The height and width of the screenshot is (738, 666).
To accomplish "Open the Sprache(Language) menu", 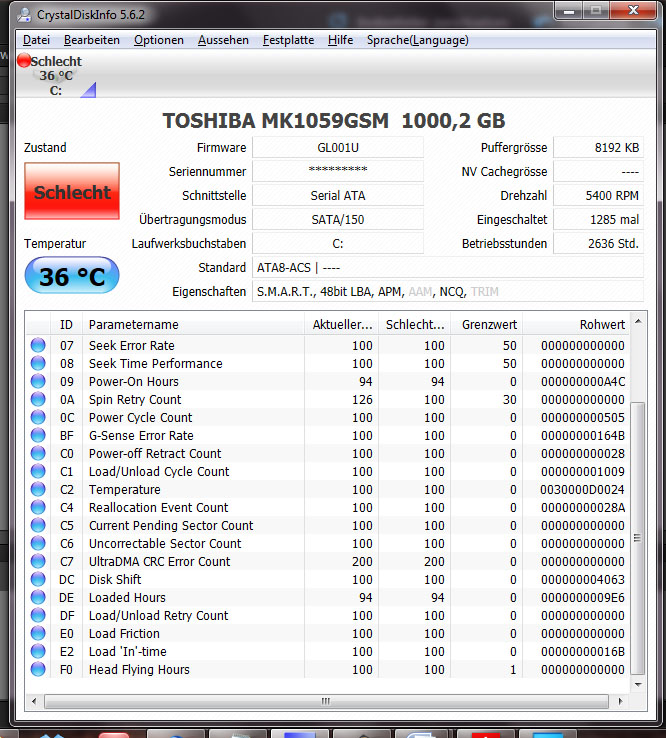I will (x=417, y=40).
